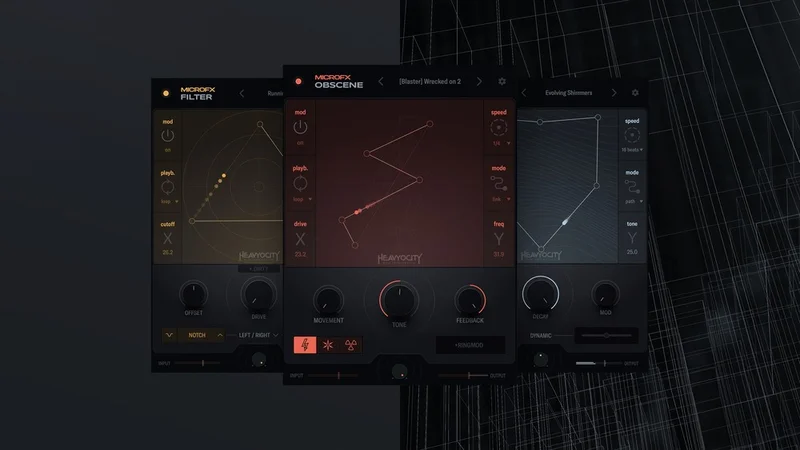Screen dimensions: 800x450
Task: Select next filter type with up chevron
Action: pyautogui.click(x=220, y=335)
